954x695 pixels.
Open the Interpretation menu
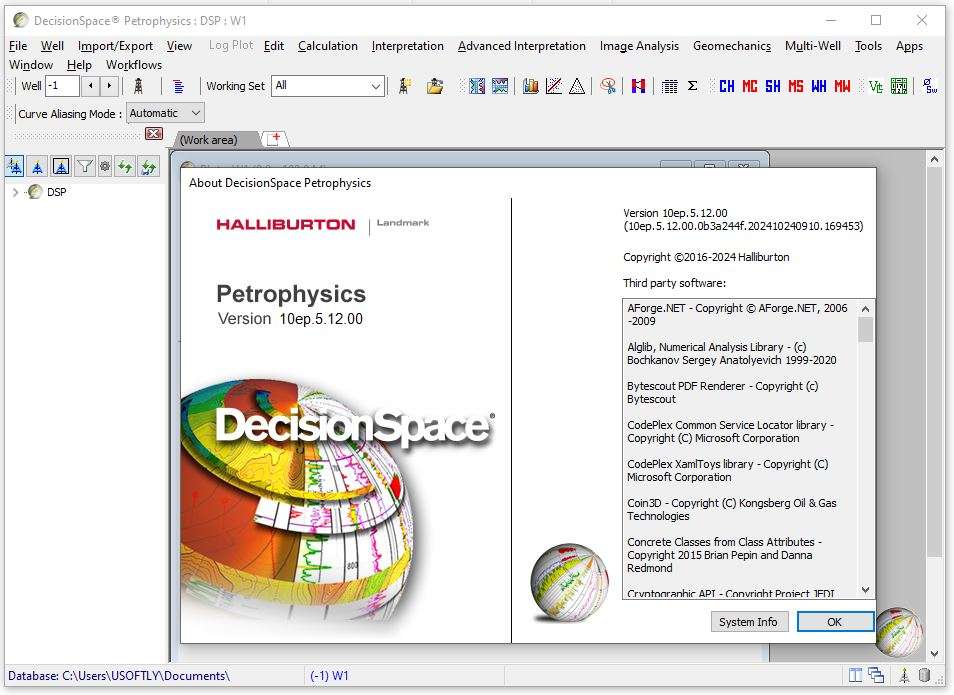pos(407,46)
